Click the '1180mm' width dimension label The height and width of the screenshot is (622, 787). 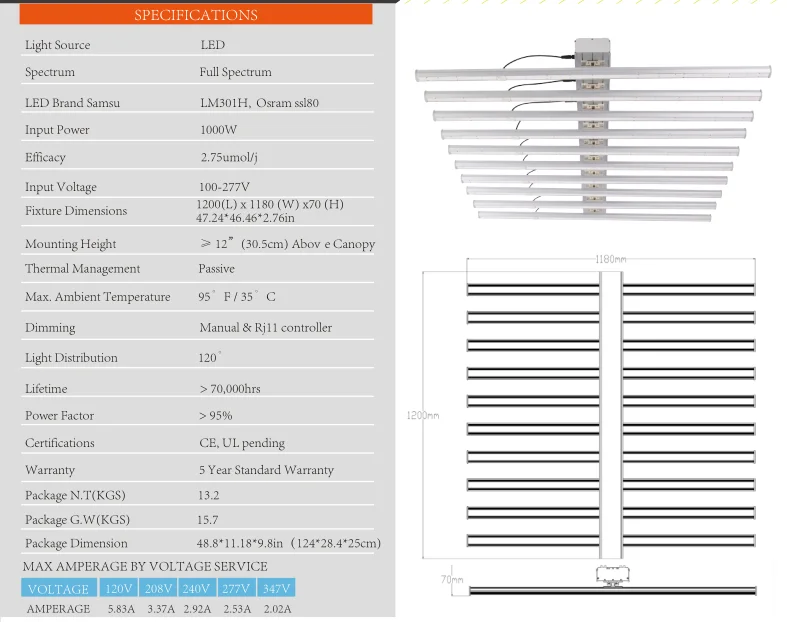[x=610, y=259]
